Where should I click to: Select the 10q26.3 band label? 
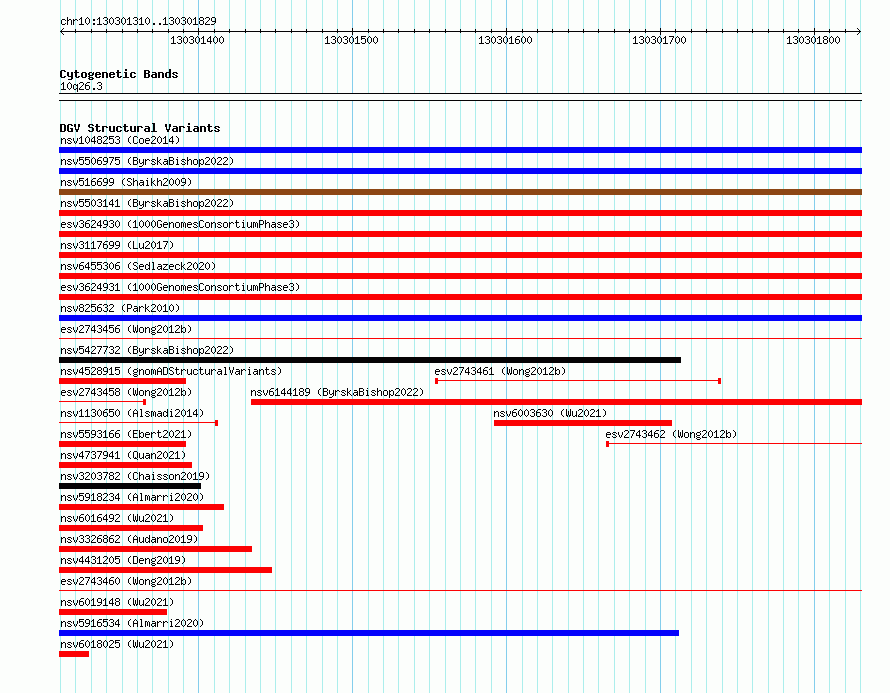81,86
